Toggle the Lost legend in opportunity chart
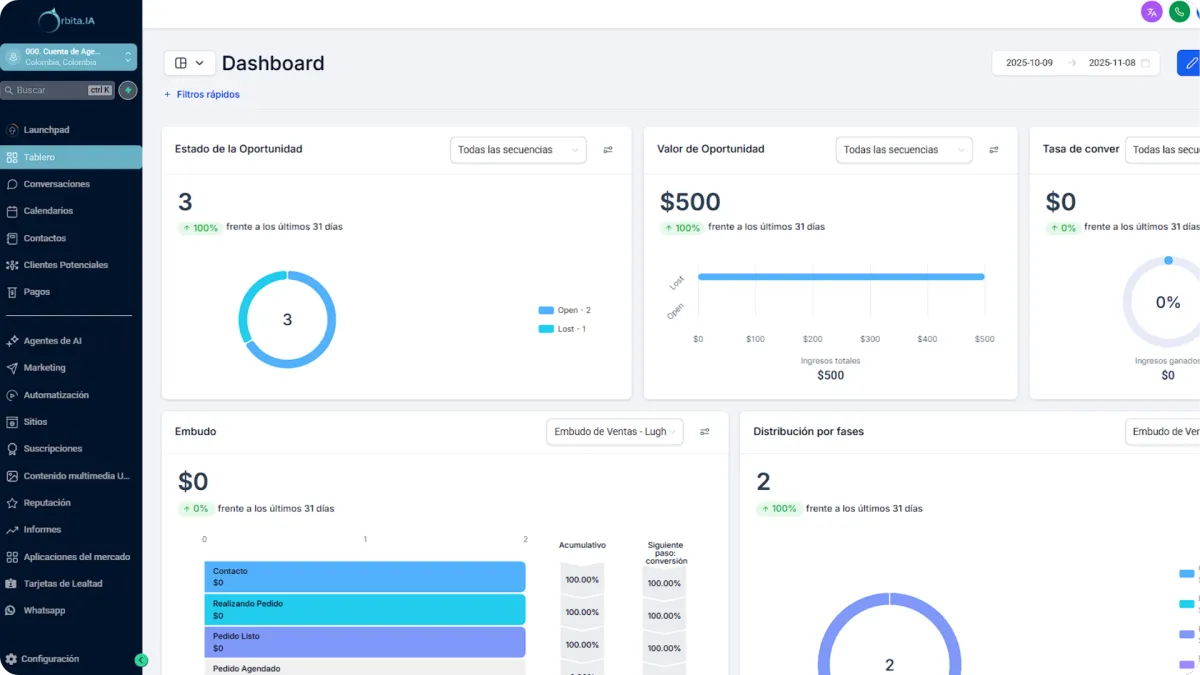The width and height of the screenshot is (1200, 675). coord(562,329)
